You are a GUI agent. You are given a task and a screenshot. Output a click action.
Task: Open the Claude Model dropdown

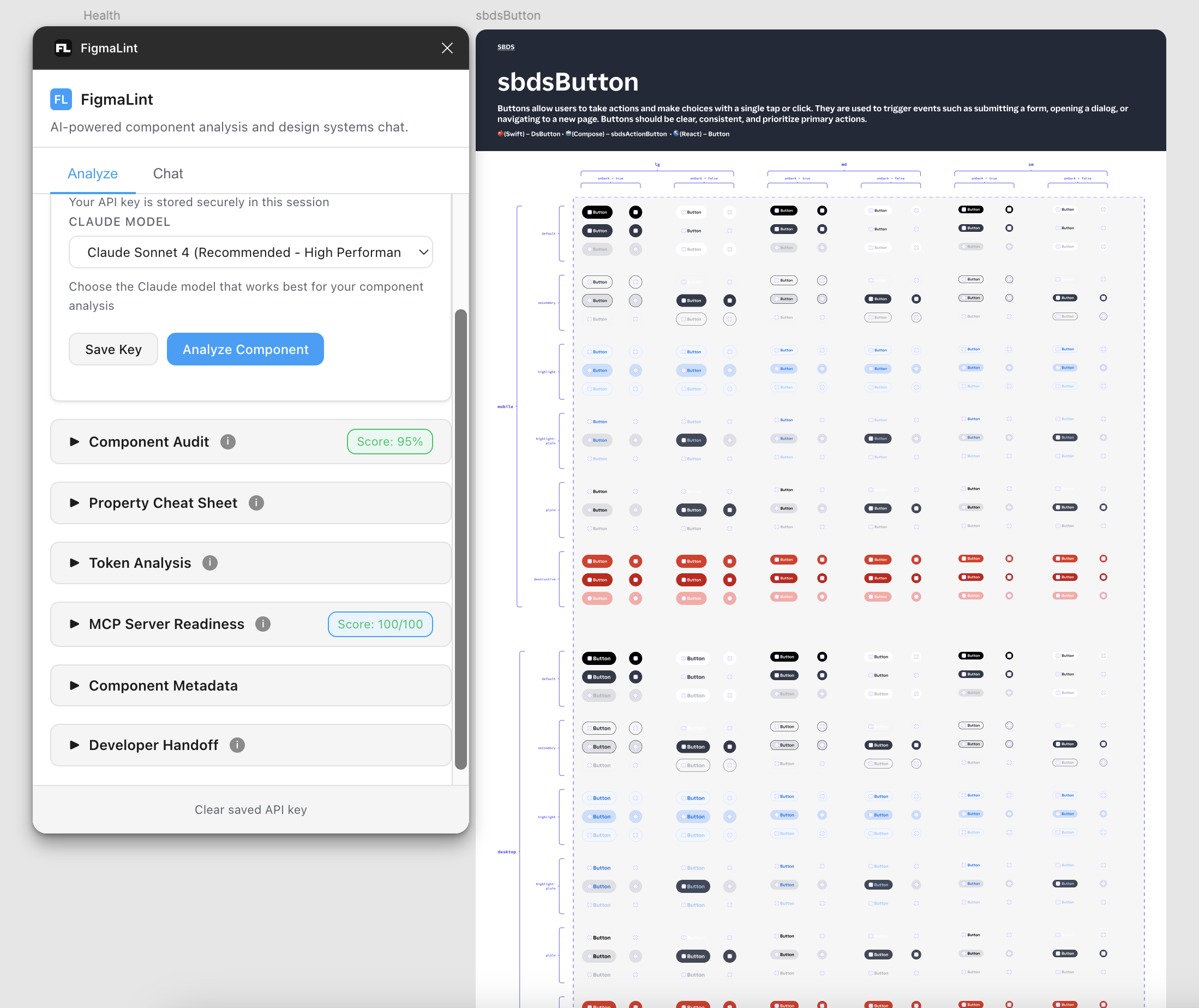click(x=251, y=252)
